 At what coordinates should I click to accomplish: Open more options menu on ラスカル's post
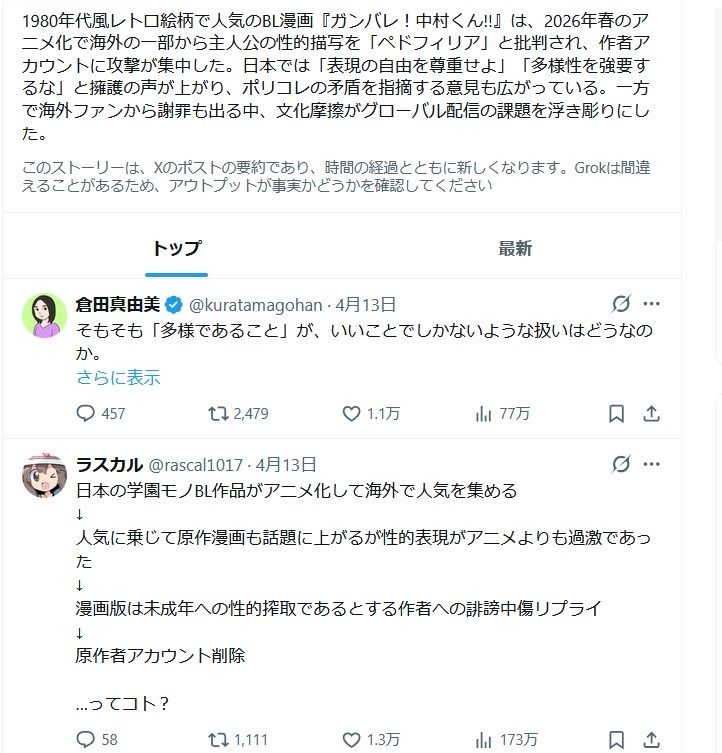(651, 464)
